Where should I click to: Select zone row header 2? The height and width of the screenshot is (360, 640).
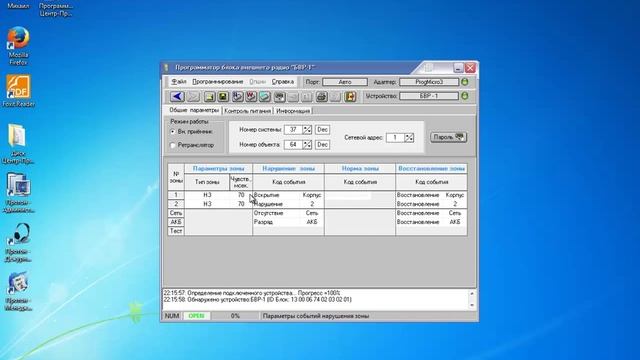pyautogui.click(x=176, y=204)
